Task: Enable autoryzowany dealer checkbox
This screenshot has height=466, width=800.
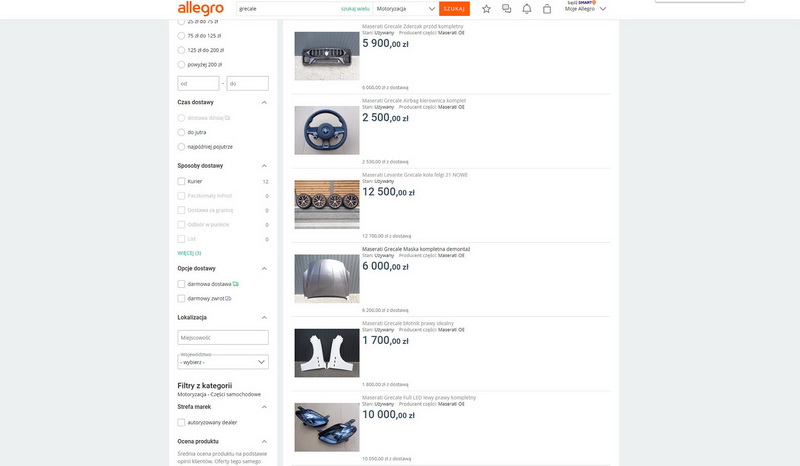Action: click(181, 422)
